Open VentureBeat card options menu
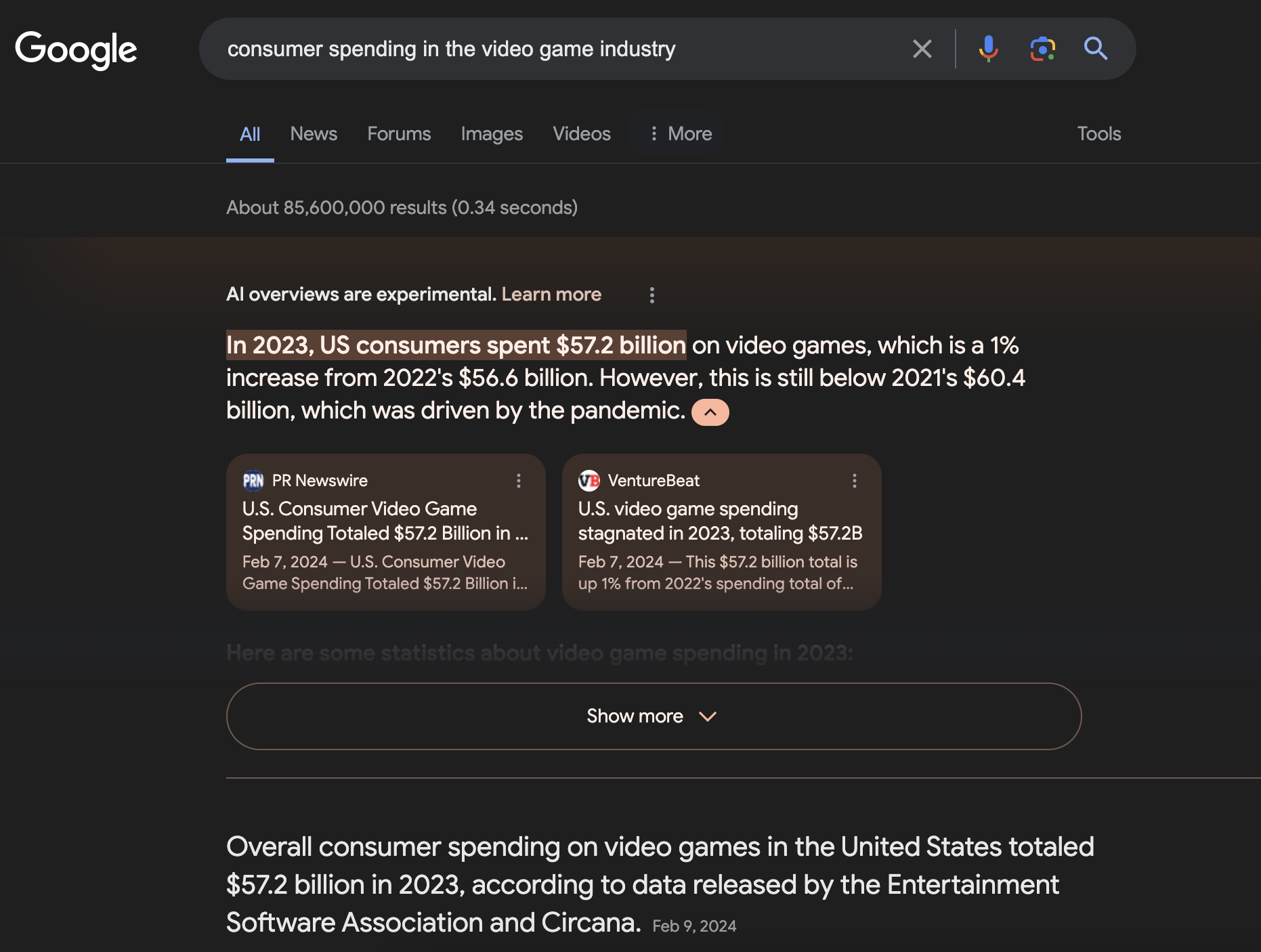1261x952 pixels. coord(854,481)
